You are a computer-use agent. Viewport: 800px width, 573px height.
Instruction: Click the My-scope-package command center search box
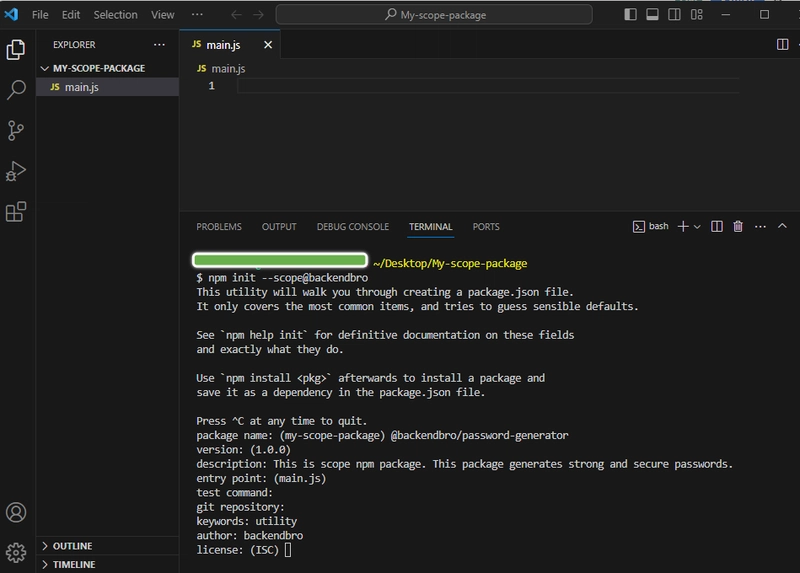[438, 15]
